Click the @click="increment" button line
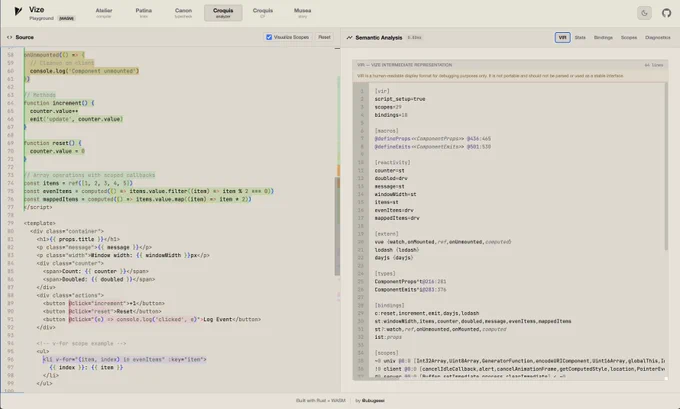Viewport: 680px width, 409px height. [104, 304]
